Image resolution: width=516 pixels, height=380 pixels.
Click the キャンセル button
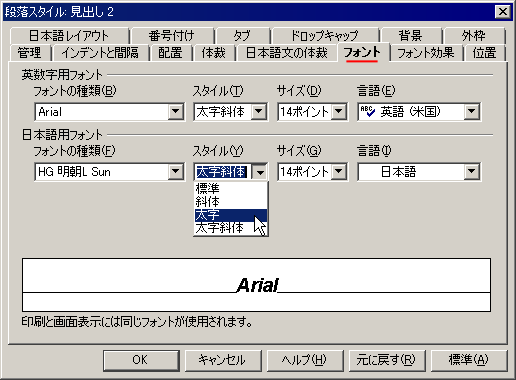click(x=223, y=360)
